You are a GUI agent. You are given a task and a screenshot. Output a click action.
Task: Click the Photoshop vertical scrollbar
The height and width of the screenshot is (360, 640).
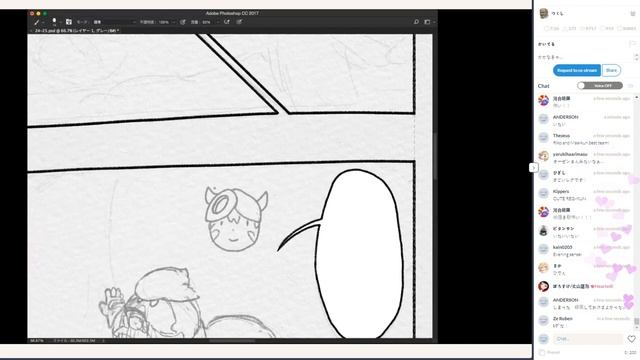click(x=435, y=156)
